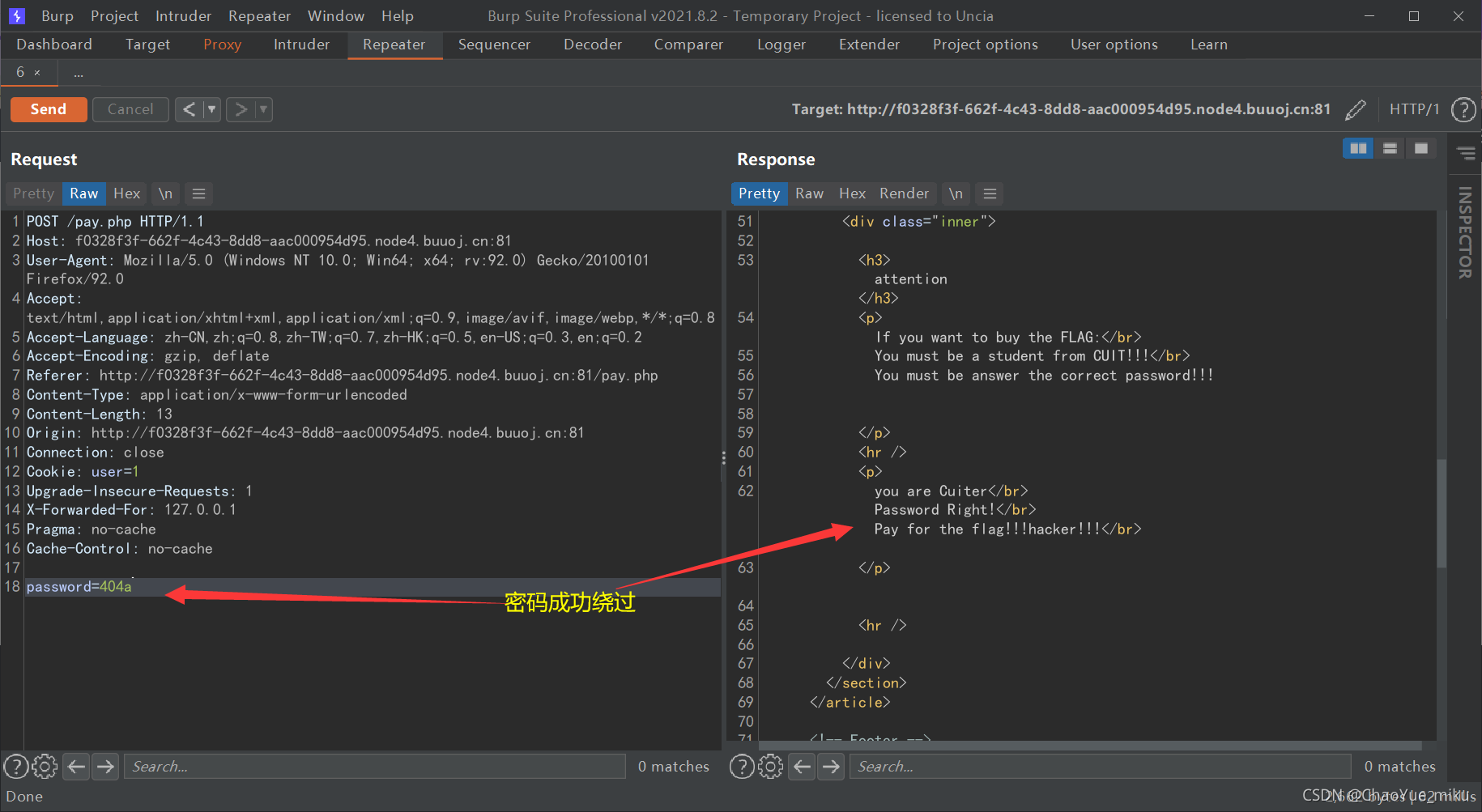Toggle Response non-printable characters \n button
Viewport: 1482px width, 812px height.
coord(956,193)
